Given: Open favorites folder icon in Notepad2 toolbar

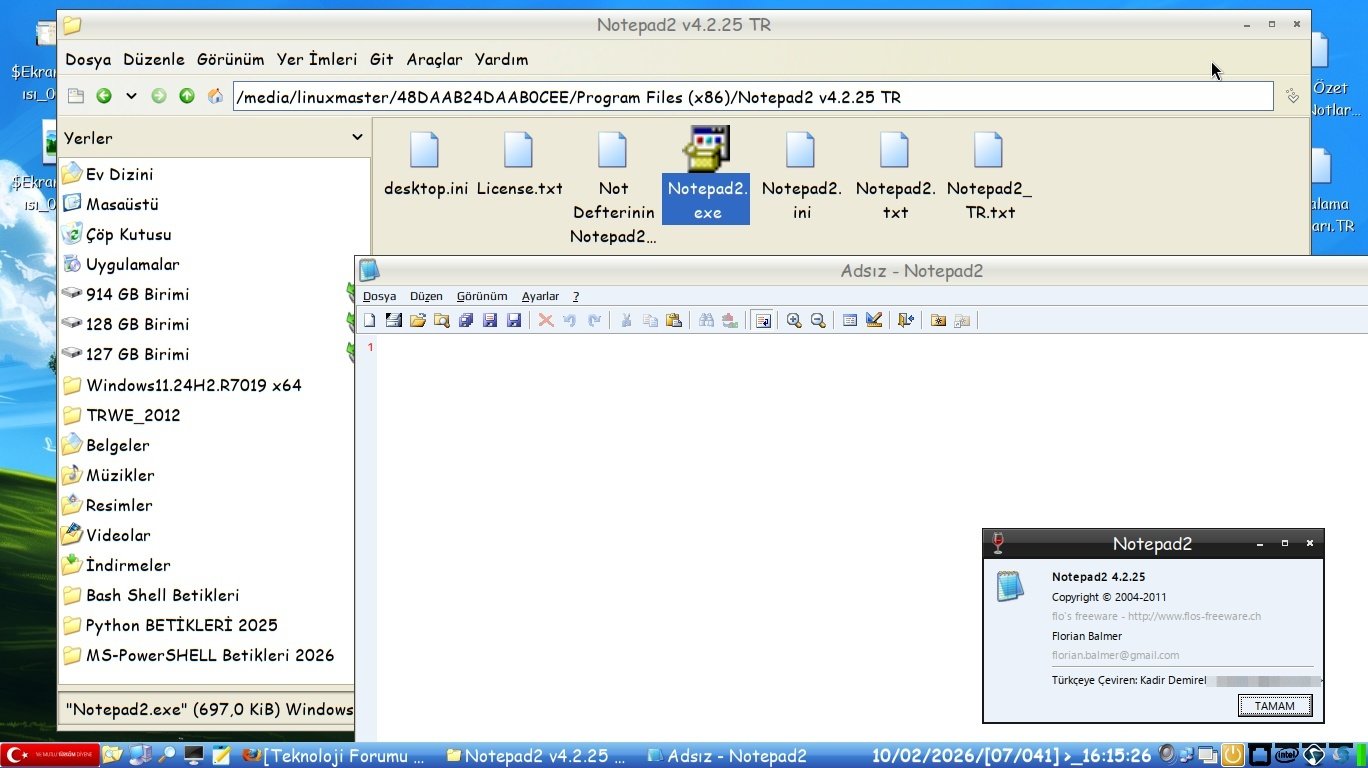Looking at the screenshot, I should coord(938,320).
